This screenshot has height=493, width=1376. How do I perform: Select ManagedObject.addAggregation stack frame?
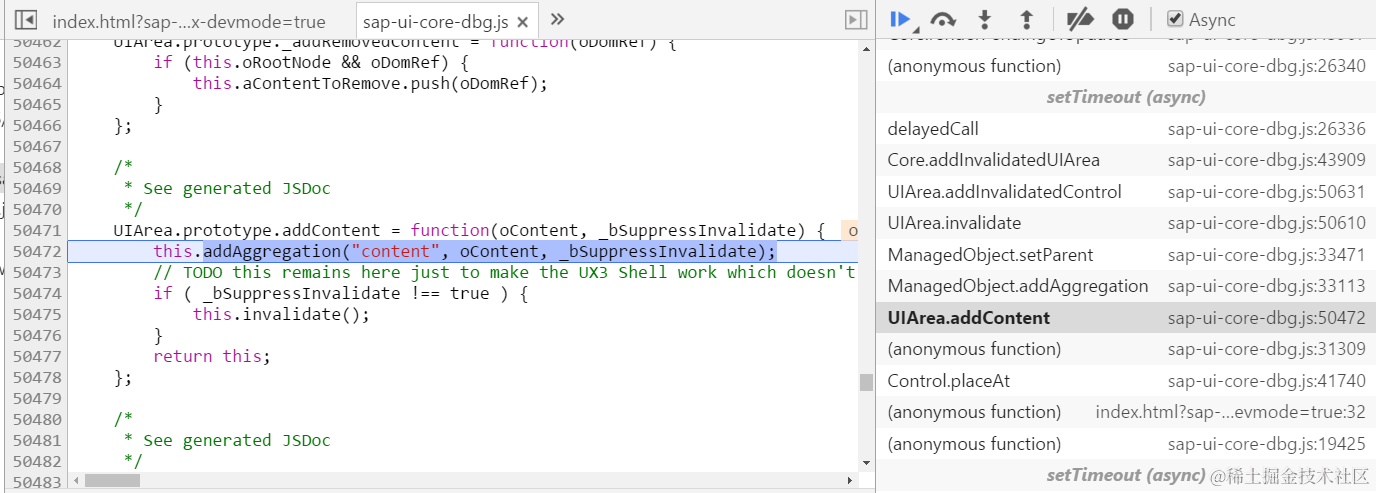click(x=1125, y=286)
